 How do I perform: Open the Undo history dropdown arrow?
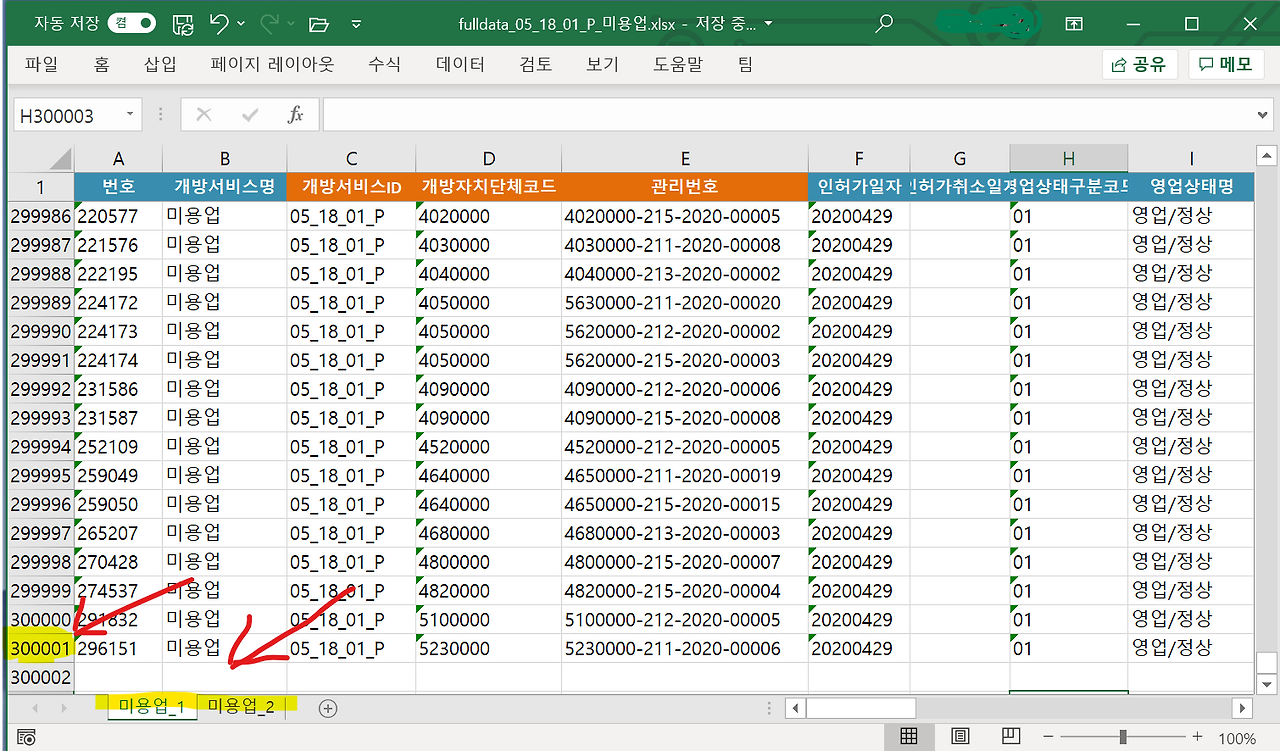pyautogui.click(x=242, y=24)
